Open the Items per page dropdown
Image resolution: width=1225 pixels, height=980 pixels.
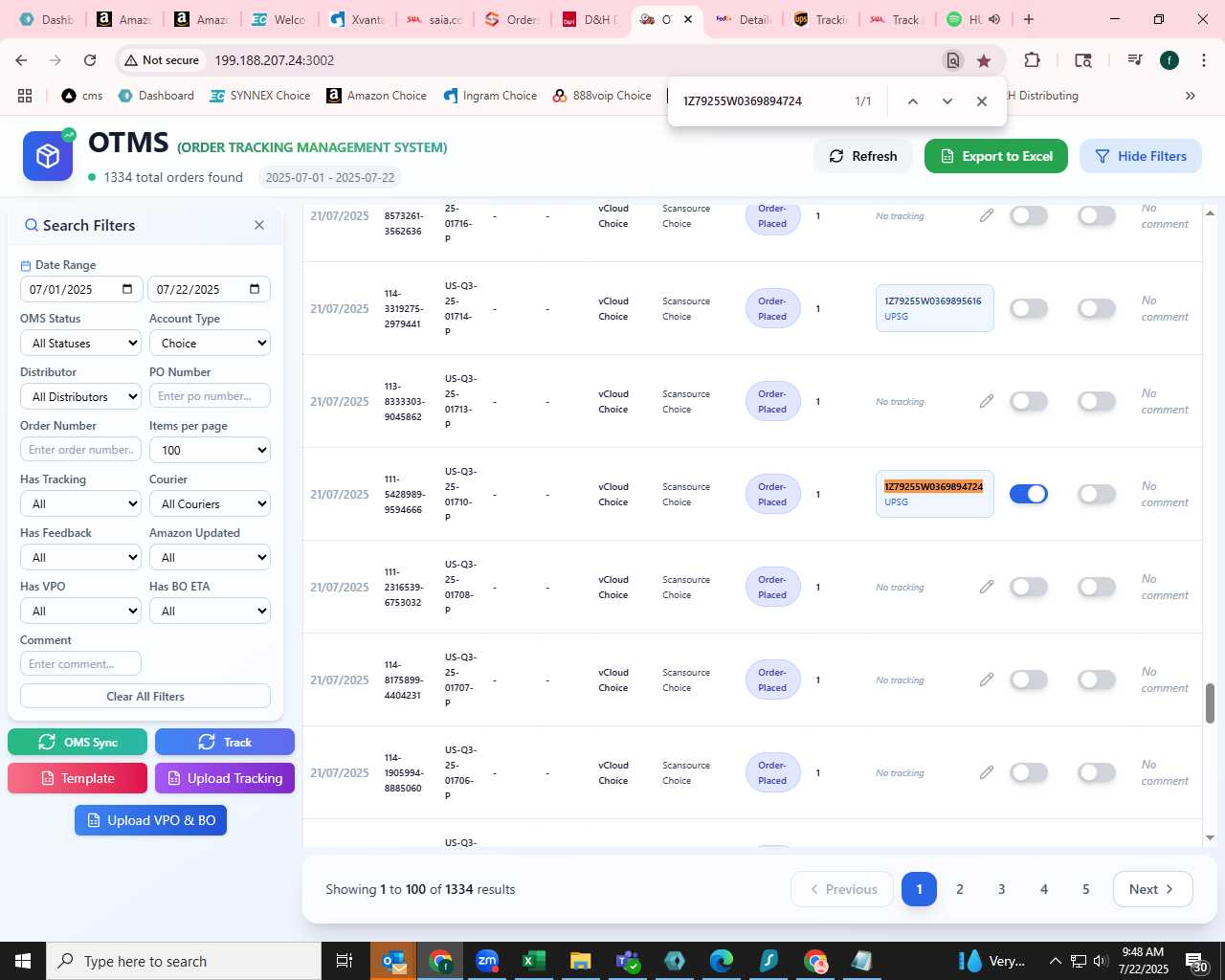(x=210, y=450)
